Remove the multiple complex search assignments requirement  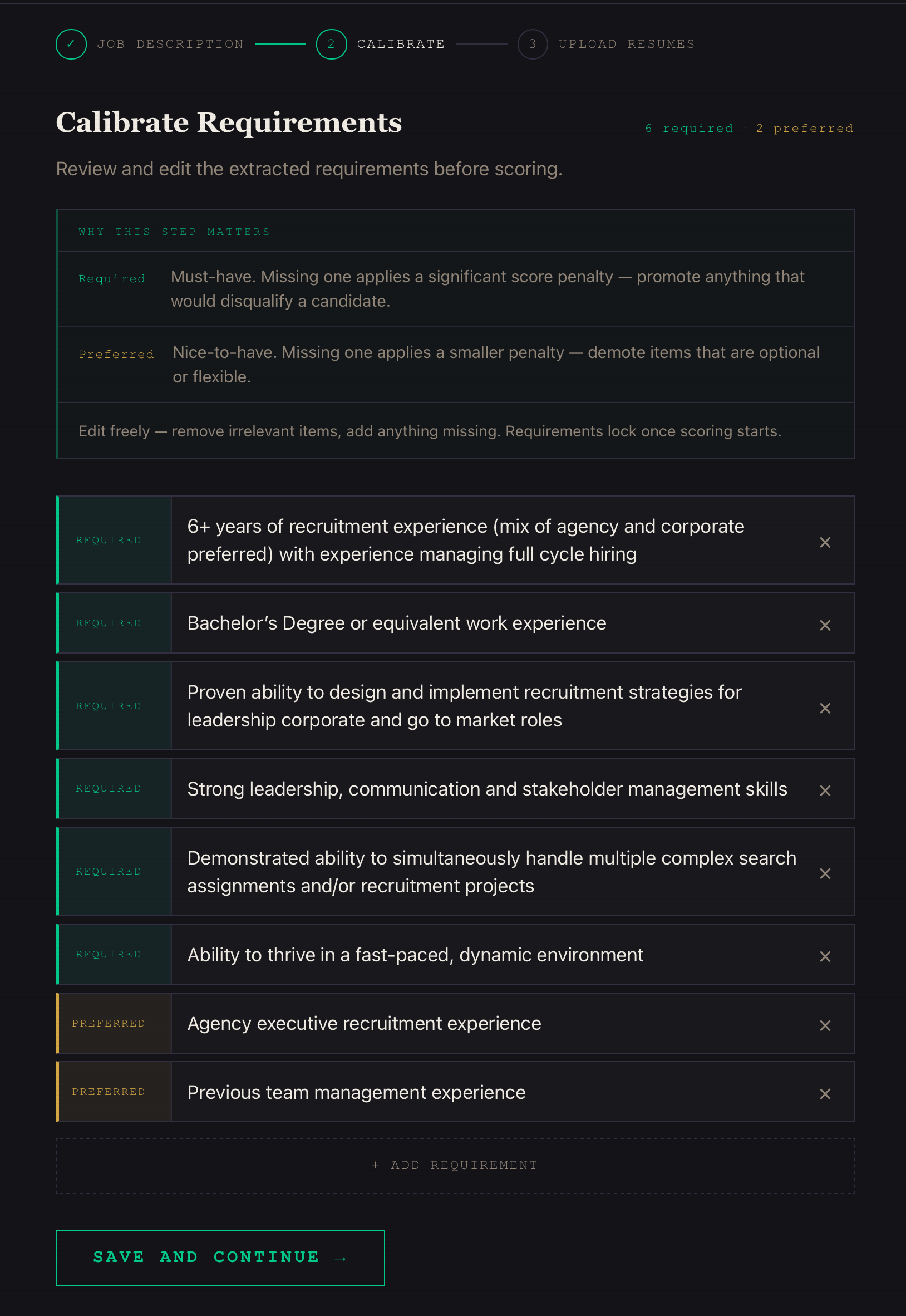click(x=825, y=873)
